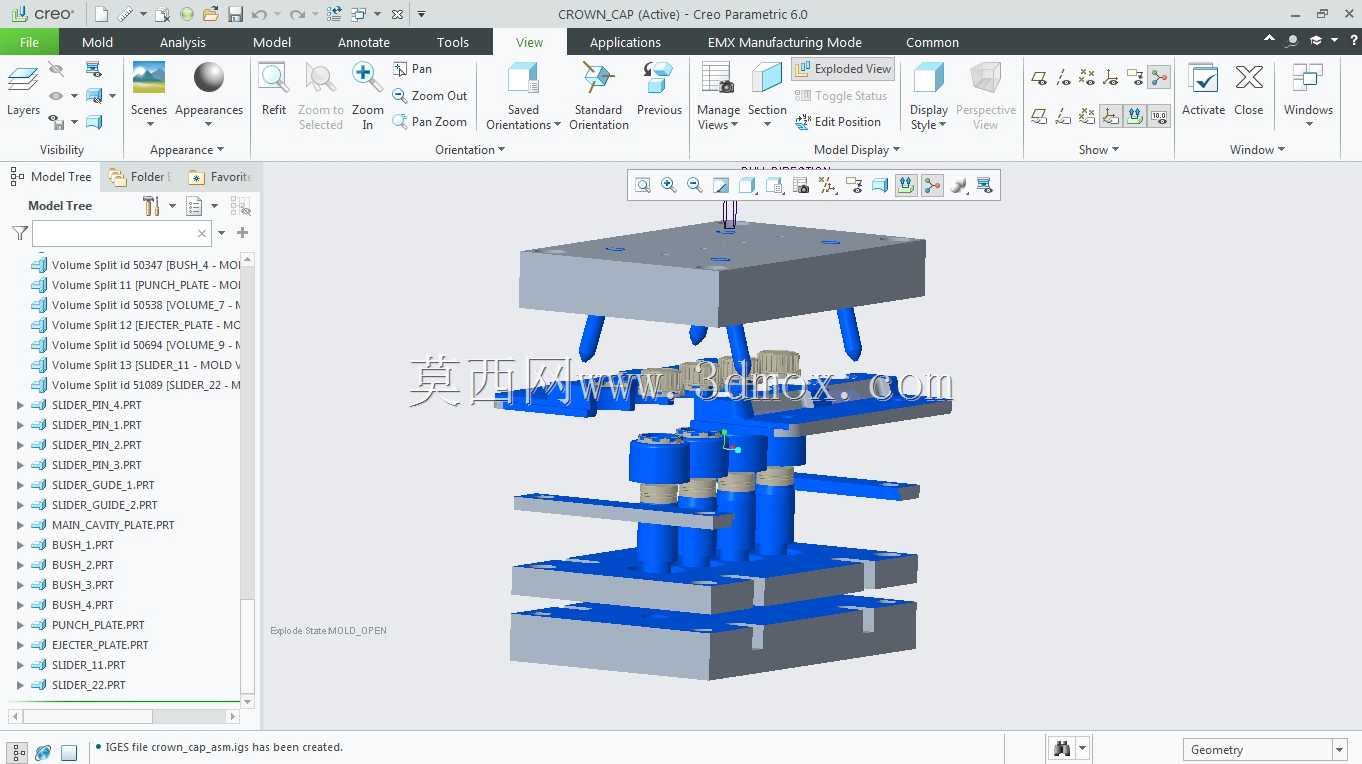Click the model tree horizontal scrollbar
1362x764 pixels.
(124, 716)
